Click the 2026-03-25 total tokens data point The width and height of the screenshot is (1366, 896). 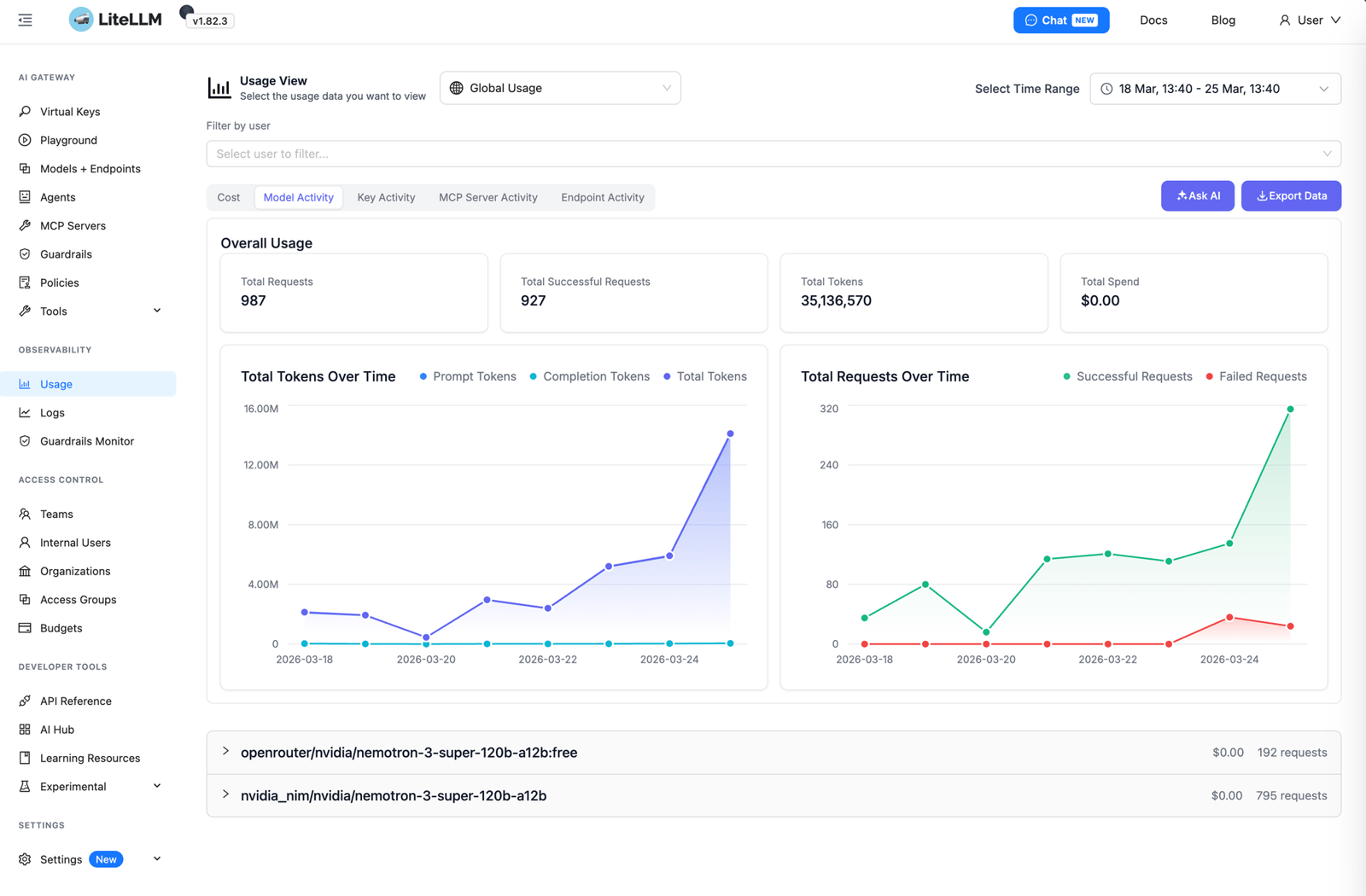point(730,433)
